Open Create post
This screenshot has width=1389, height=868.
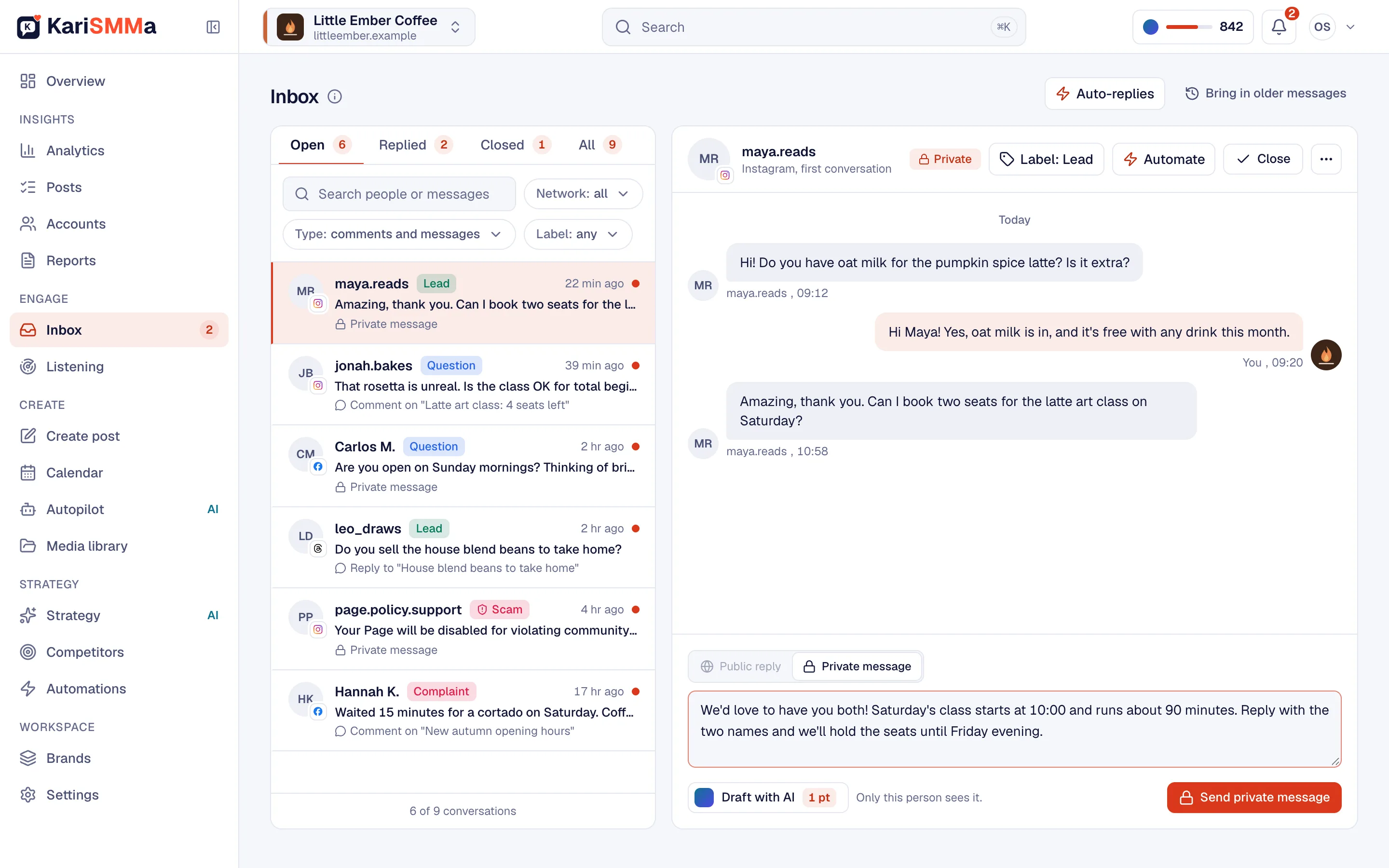119,436
